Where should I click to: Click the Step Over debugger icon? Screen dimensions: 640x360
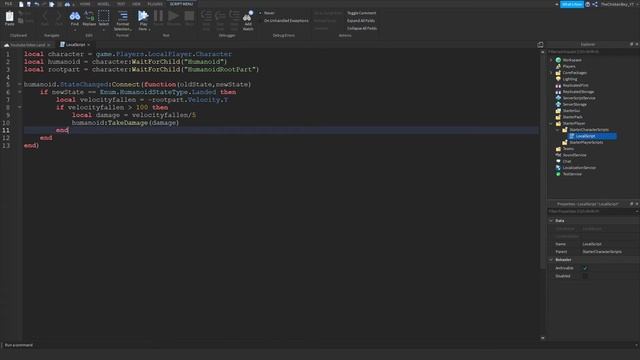[220, 16]
